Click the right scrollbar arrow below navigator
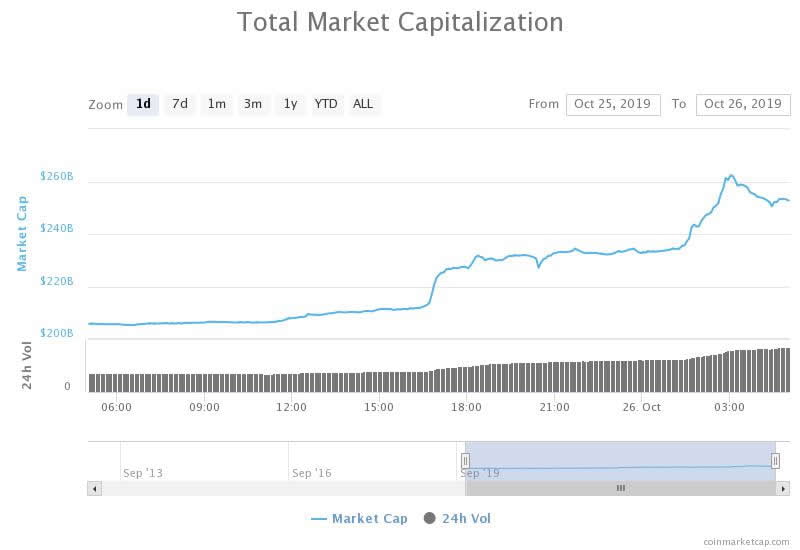The width and height of the screenshot is (800, 550). click(783, 488)
